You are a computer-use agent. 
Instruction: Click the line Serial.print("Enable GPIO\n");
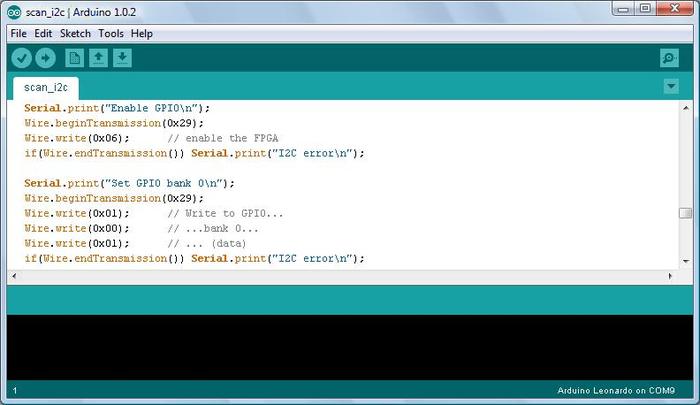[x=117, y=108]
